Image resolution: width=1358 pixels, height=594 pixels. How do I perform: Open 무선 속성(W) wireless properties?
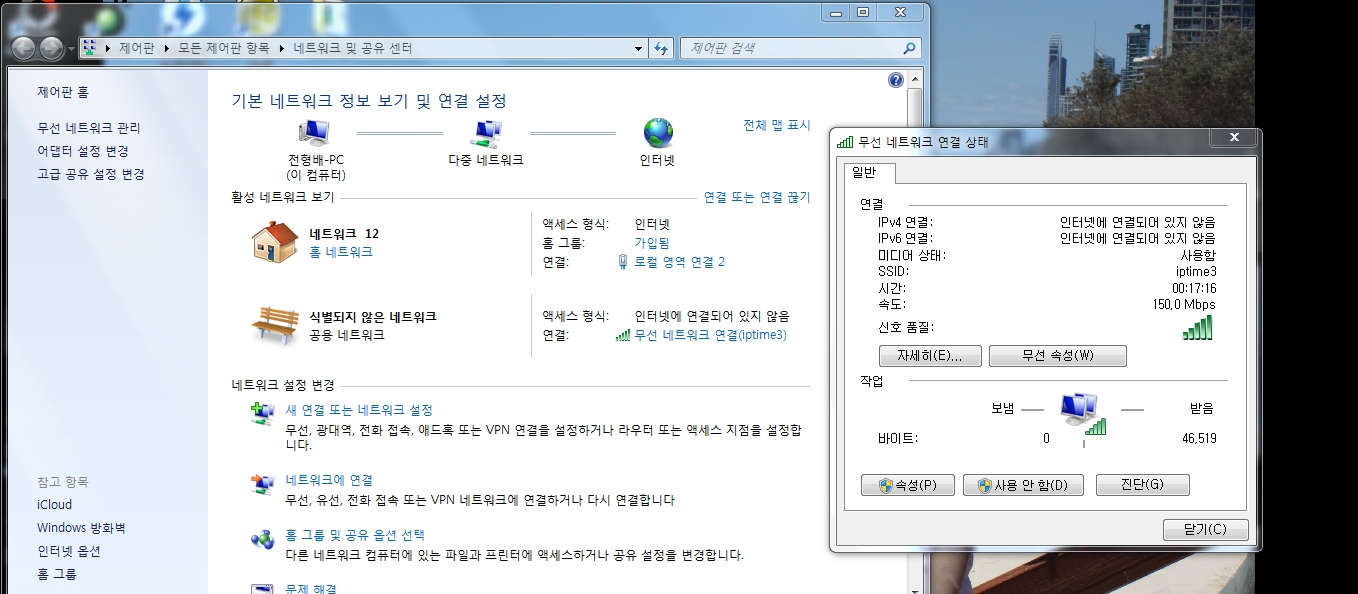(1058, 356)
